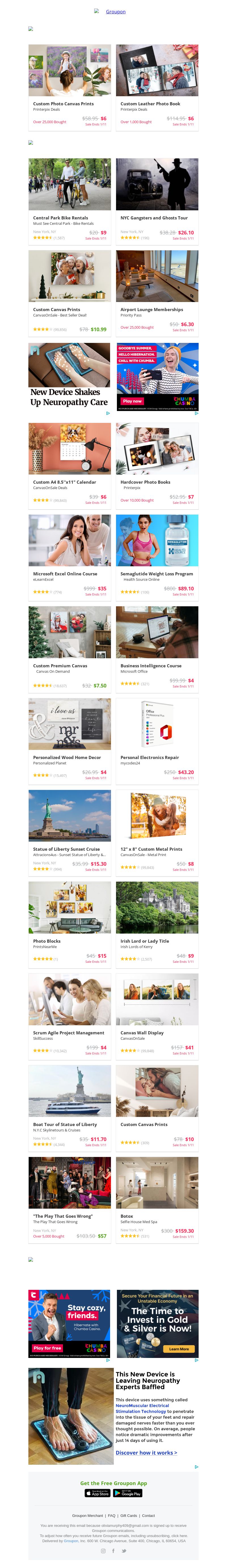Select the Semaglutide Weight Loss Program deal

pyautogui.click(x=156, y=573)
